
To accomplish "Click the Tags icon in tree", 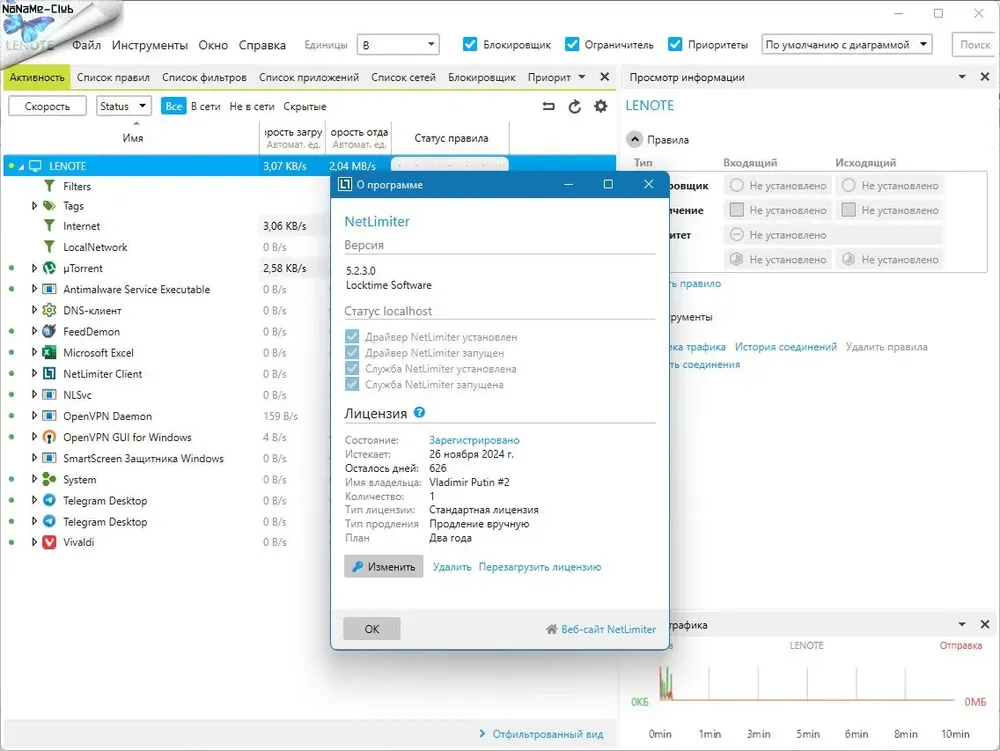I will [49, 206].
